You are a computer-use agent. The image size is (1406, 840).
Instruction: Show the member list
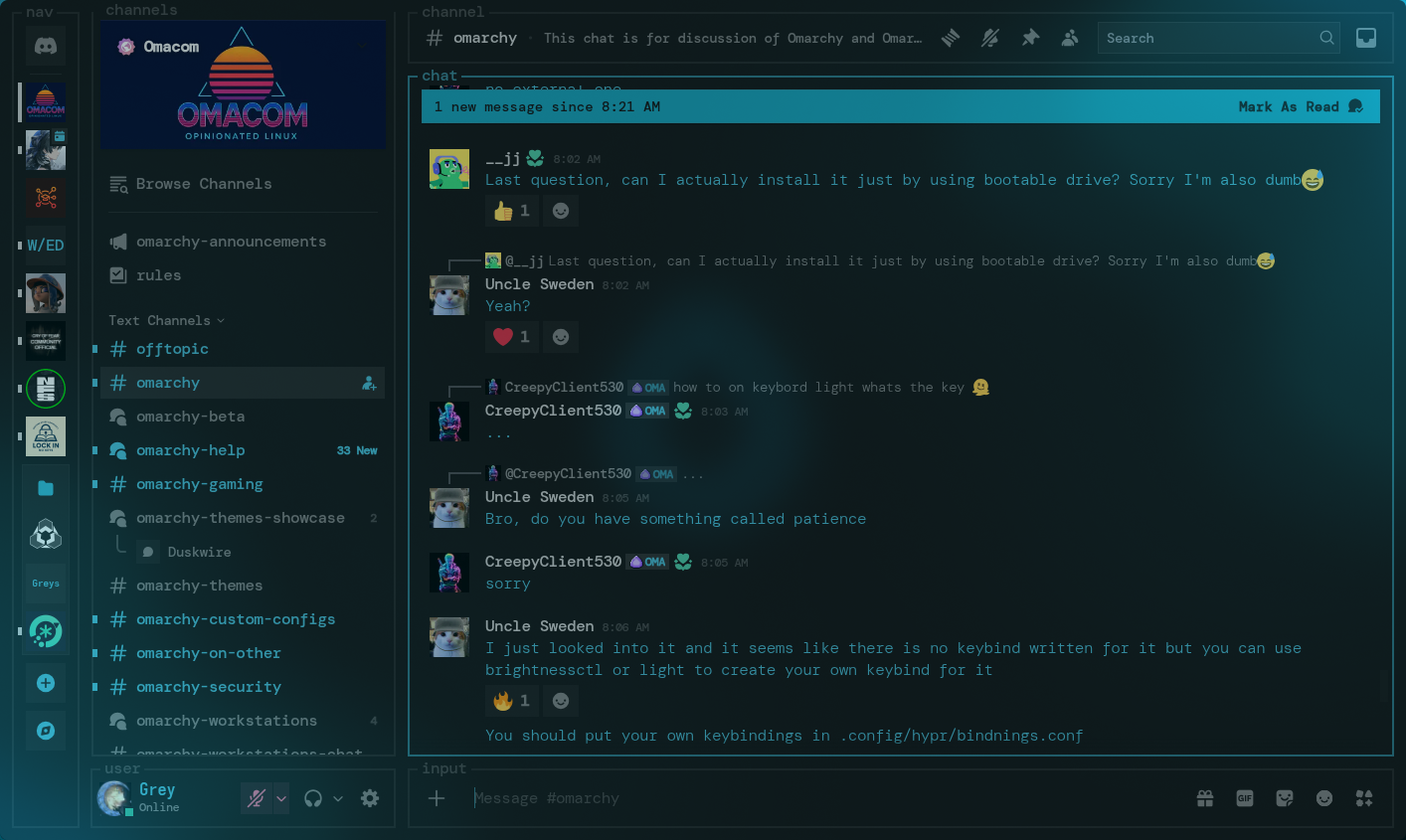point(1070,37)
